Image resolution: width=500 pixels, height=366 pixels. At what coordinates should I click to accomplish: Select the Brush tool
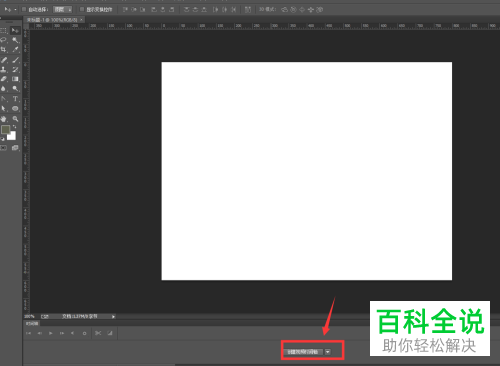pyautogui.click(x=15, y=60)
